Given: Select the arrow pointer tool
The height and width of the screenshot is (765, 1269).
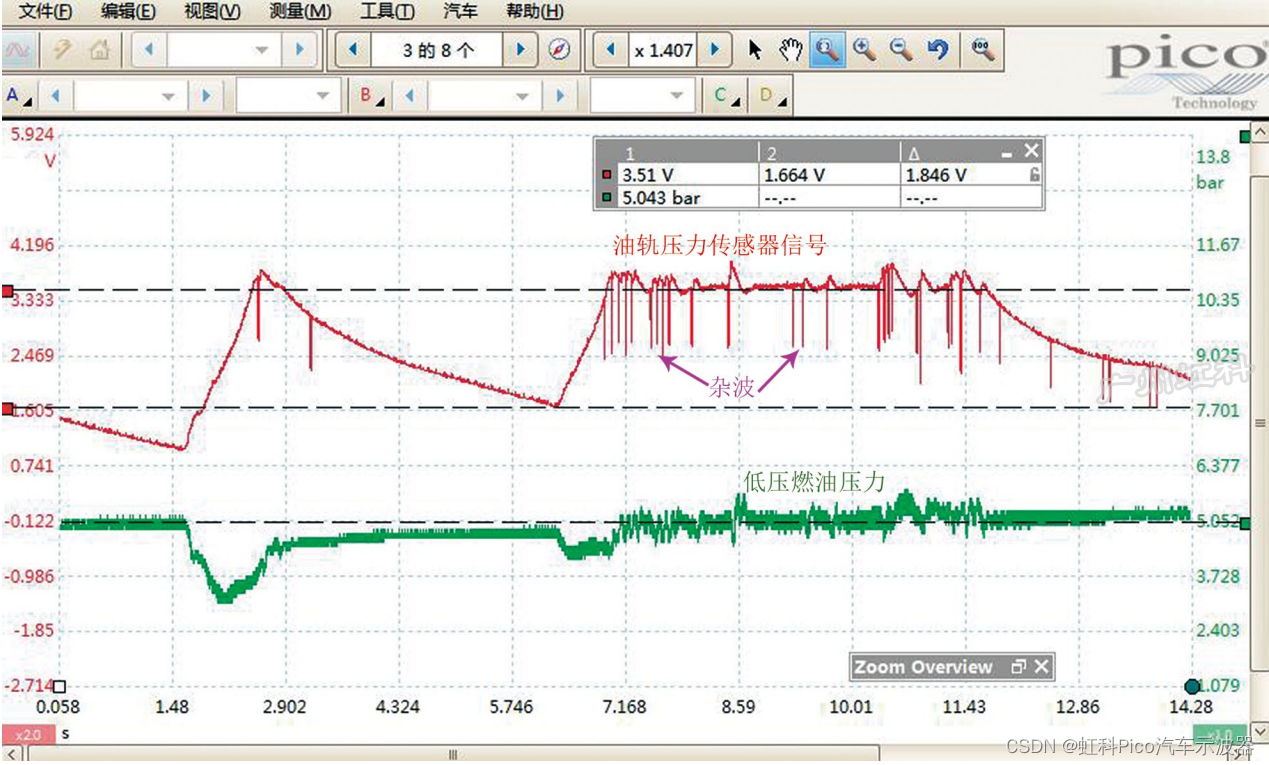Looking at the screenshot, I should tap(756, 49).
